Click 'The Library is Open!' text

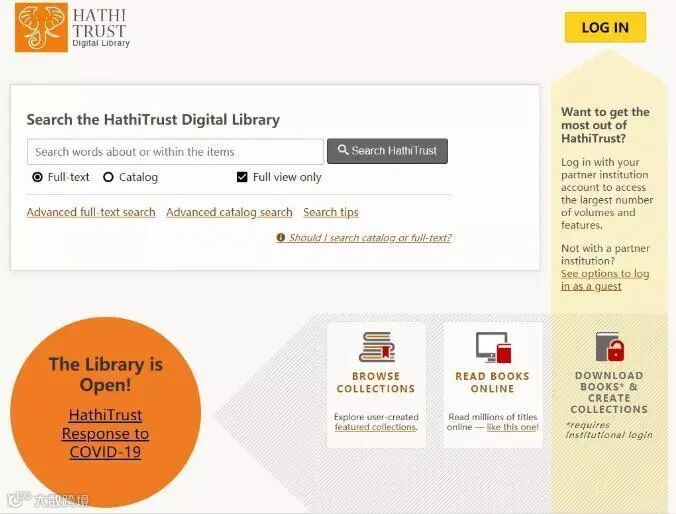(x=106, y=374)
